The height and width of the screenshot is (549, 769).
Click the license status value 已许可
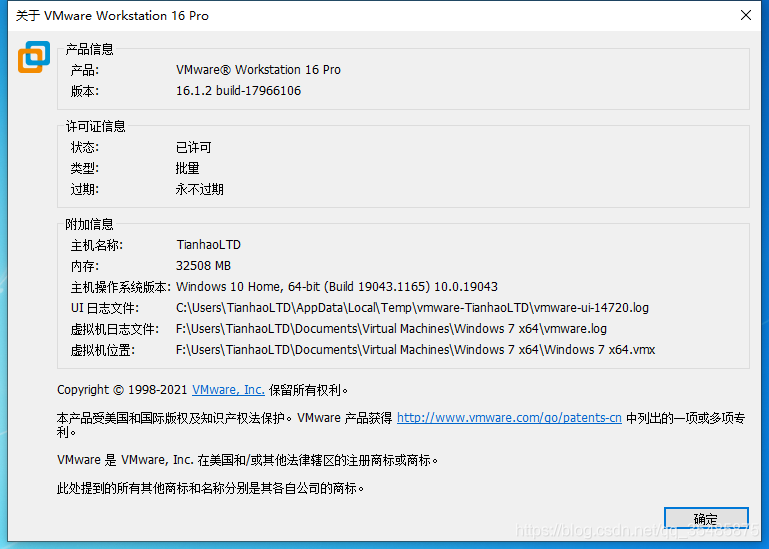tap(194, 147)
